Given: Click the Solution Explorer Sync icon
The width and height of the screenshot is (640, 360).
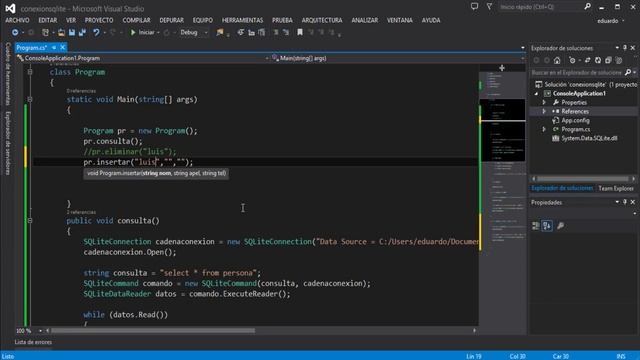Looking at the screenshot, I should tap(587, 60).
